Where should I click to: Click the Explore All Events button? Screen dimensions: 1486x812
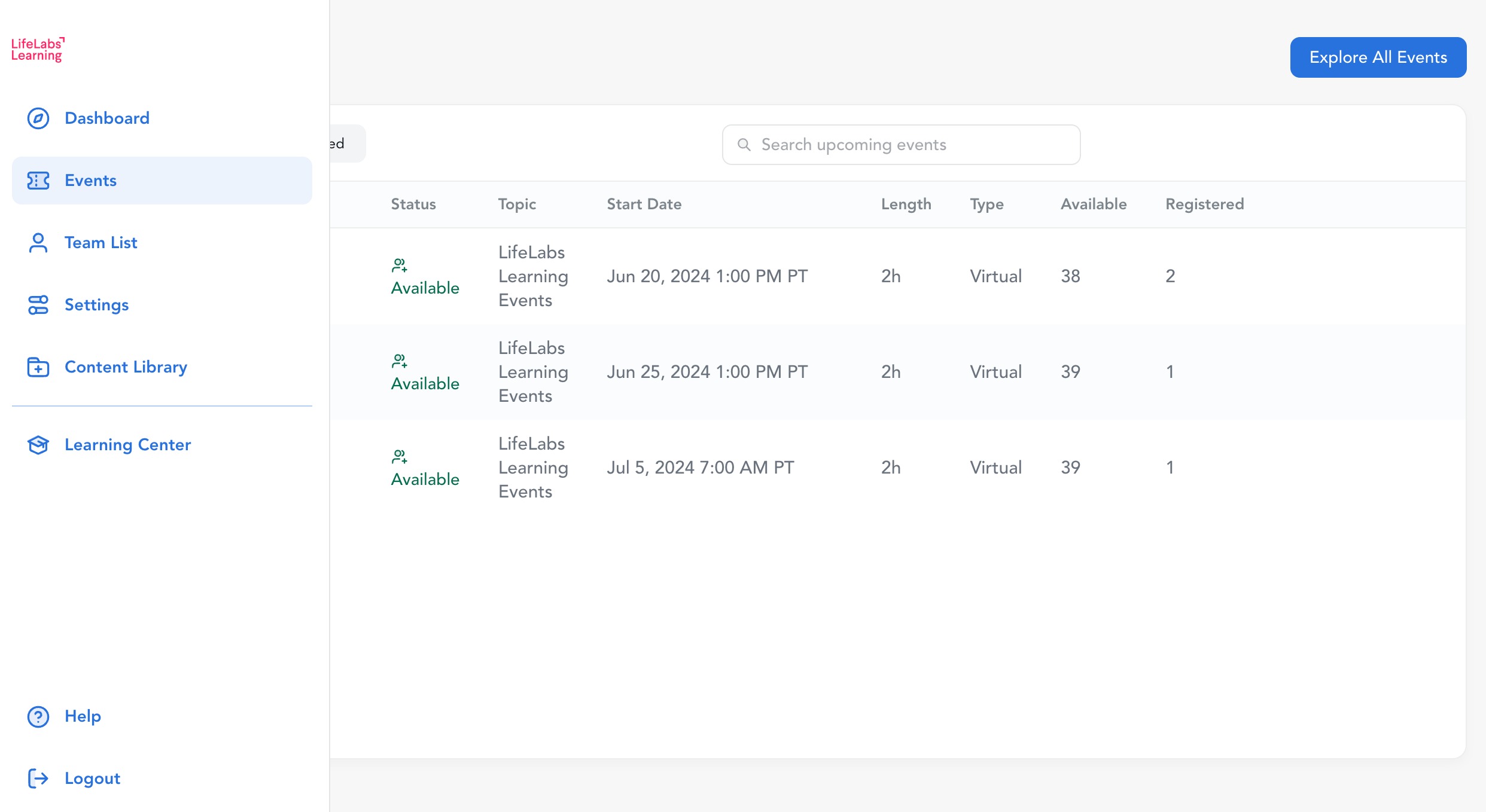(1378, 57)
